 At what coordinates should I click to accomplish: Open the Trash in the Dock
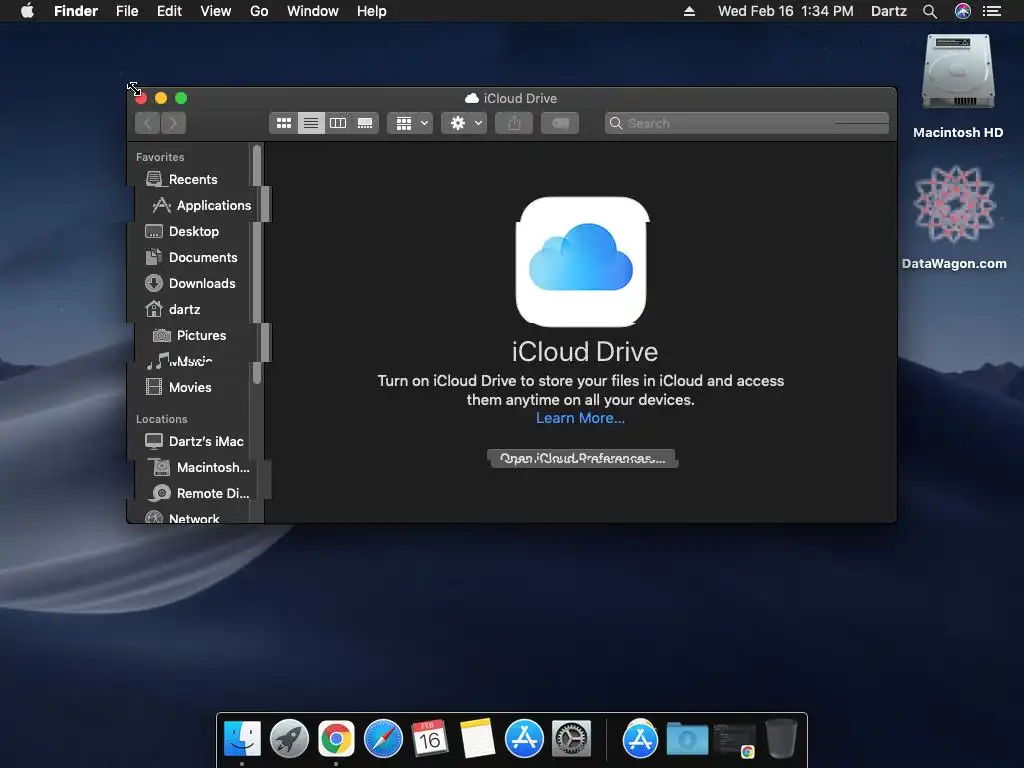tap(781, 739)
